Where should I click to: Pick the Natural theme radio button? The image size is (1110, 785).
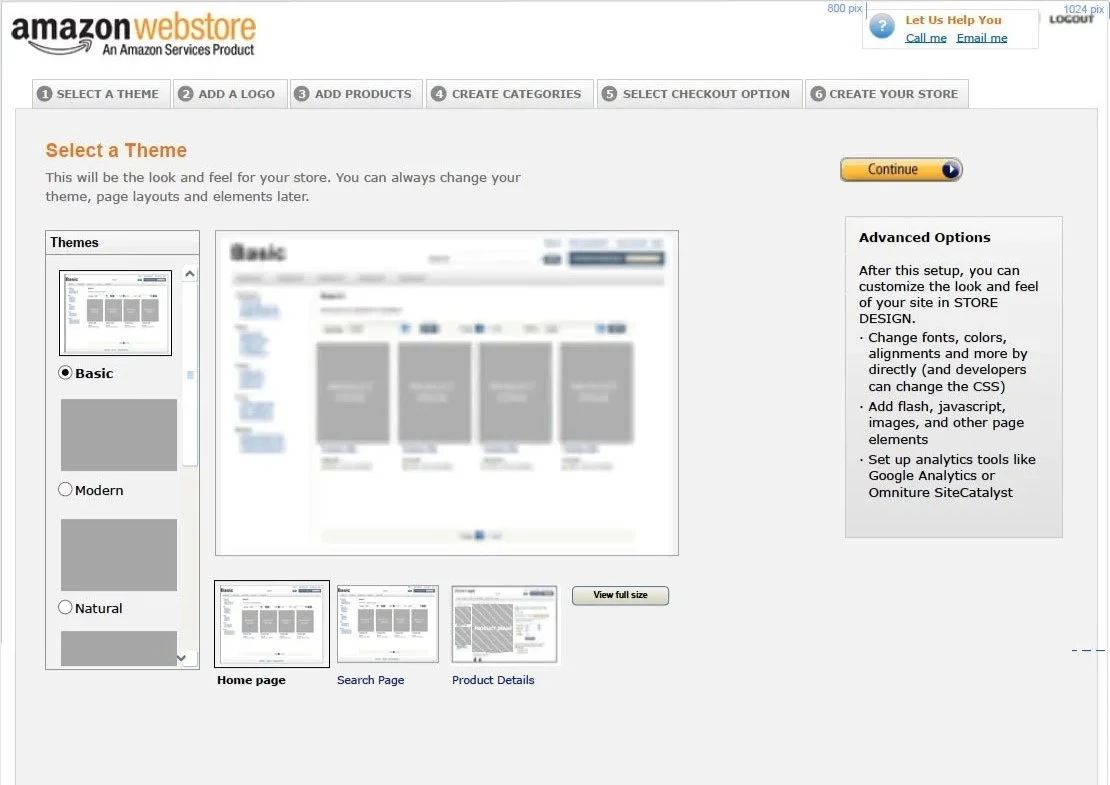click(65, 607)
